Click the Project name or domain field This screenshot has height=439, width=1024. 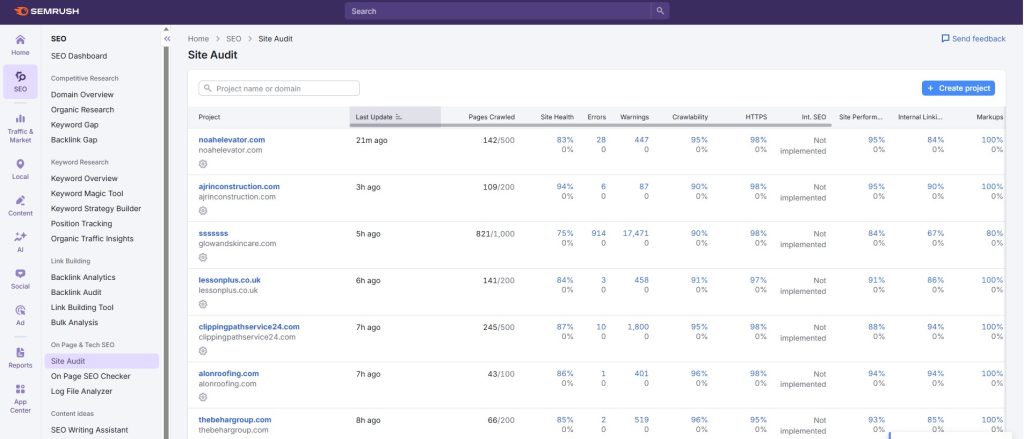279,88
